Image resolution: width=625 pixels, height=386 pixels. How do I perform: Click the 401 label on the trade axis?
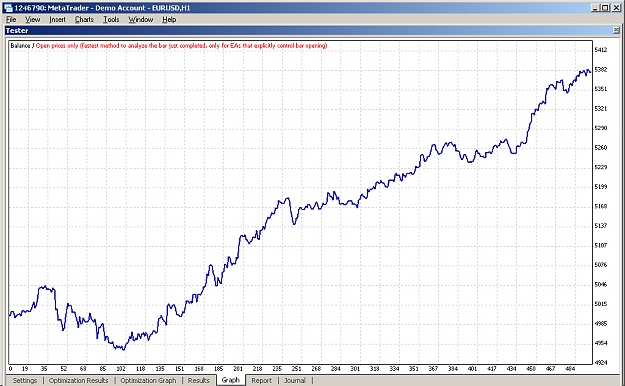(472, 369)
